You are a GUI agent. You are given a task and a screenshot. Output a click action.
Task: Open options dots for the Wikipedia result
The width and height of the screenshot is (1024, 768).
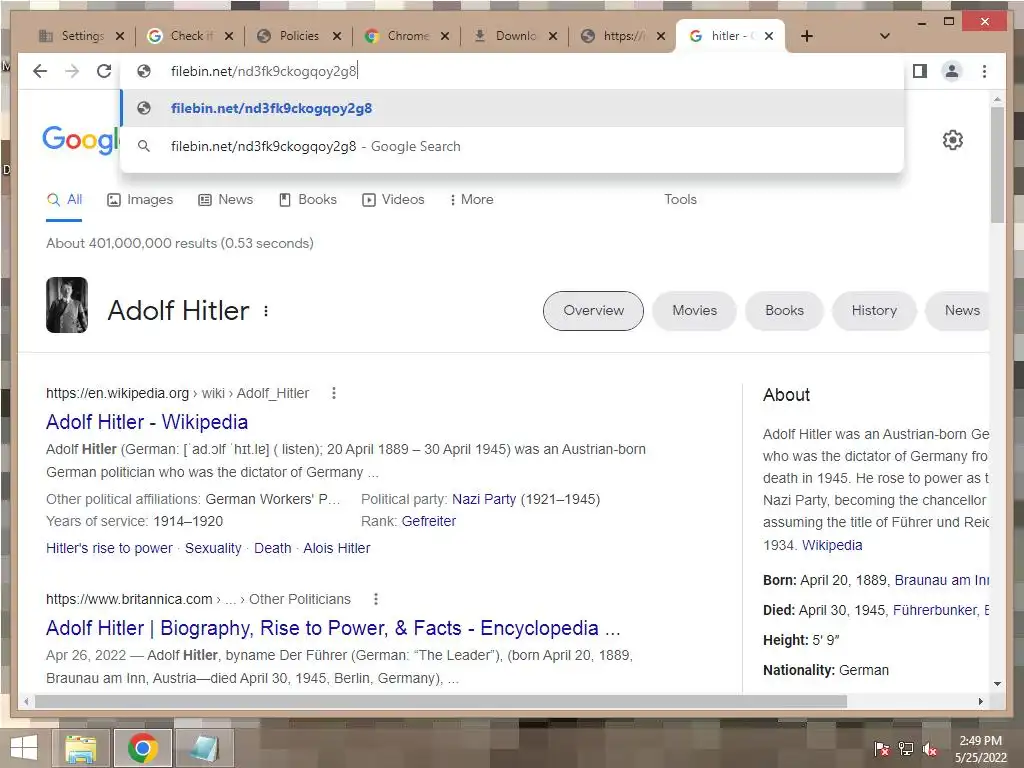[334, 393]
